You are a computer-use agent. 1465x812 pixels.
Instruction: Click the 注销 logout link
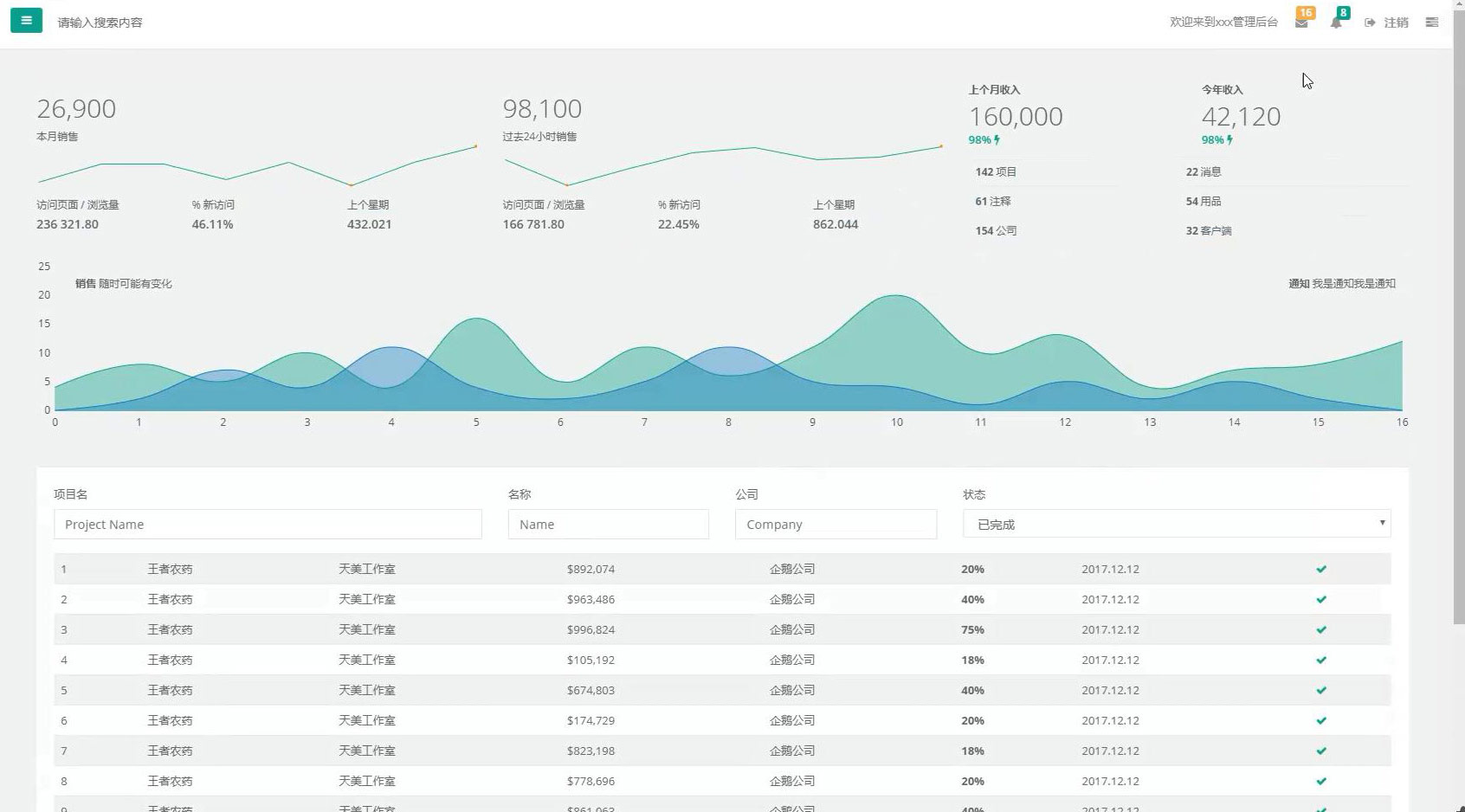pyautogui.click(x=1387, y=23)
